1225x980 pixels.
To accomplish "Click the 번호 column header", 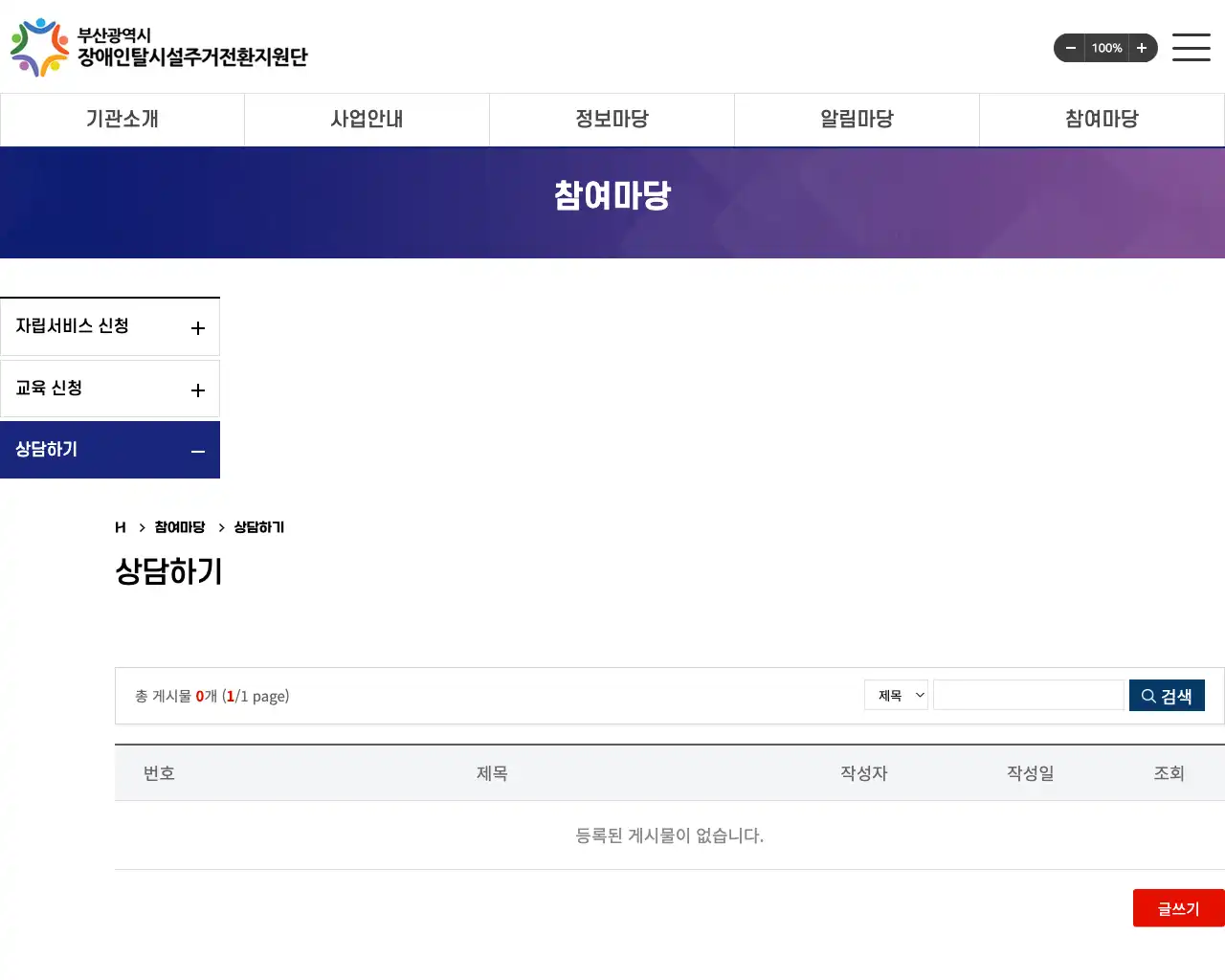I will (159, 773).
